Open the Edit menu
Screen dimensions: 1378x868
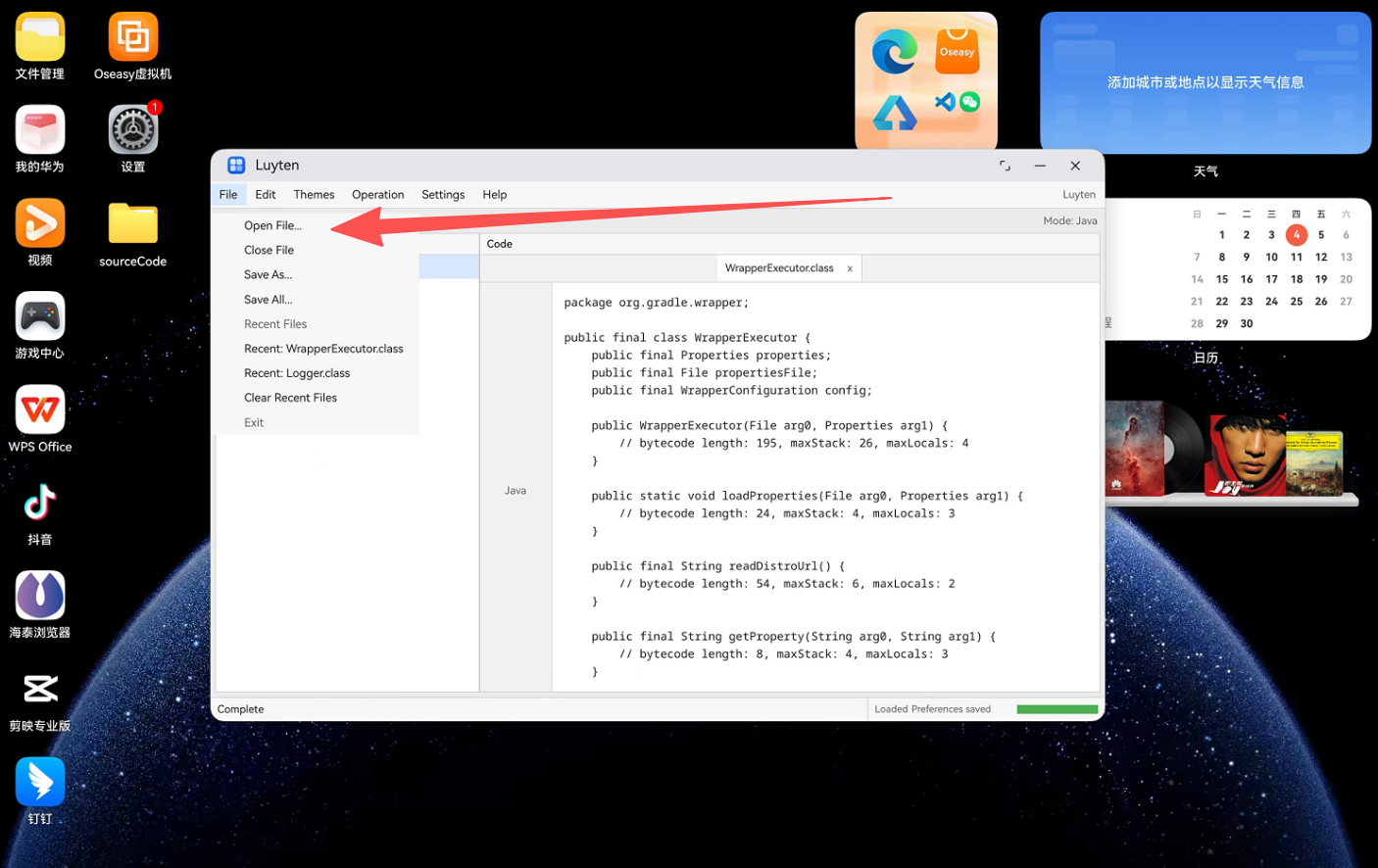(266, 195)
